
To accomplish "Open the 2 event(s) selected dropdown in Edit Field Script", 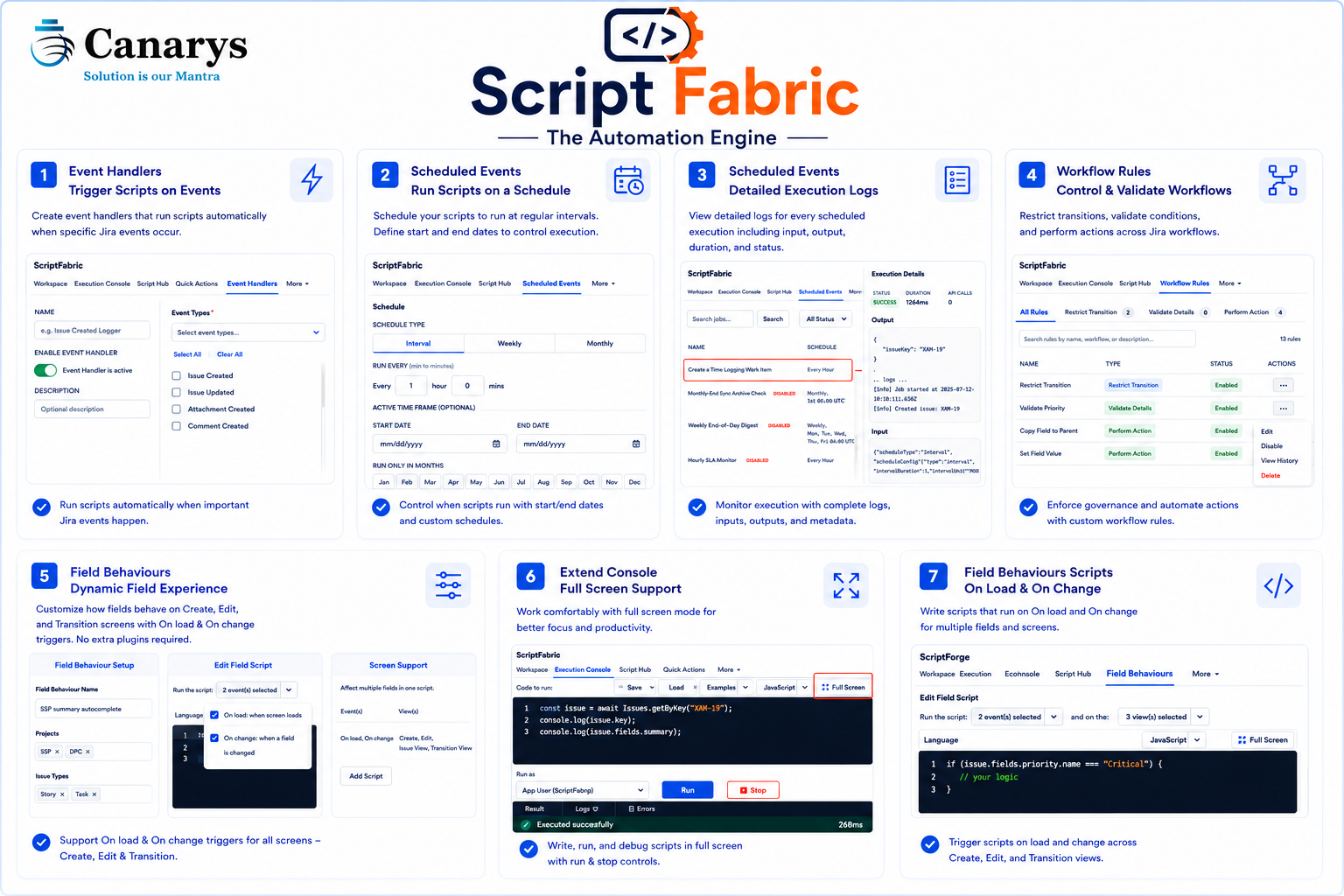I will coord(257,689).
